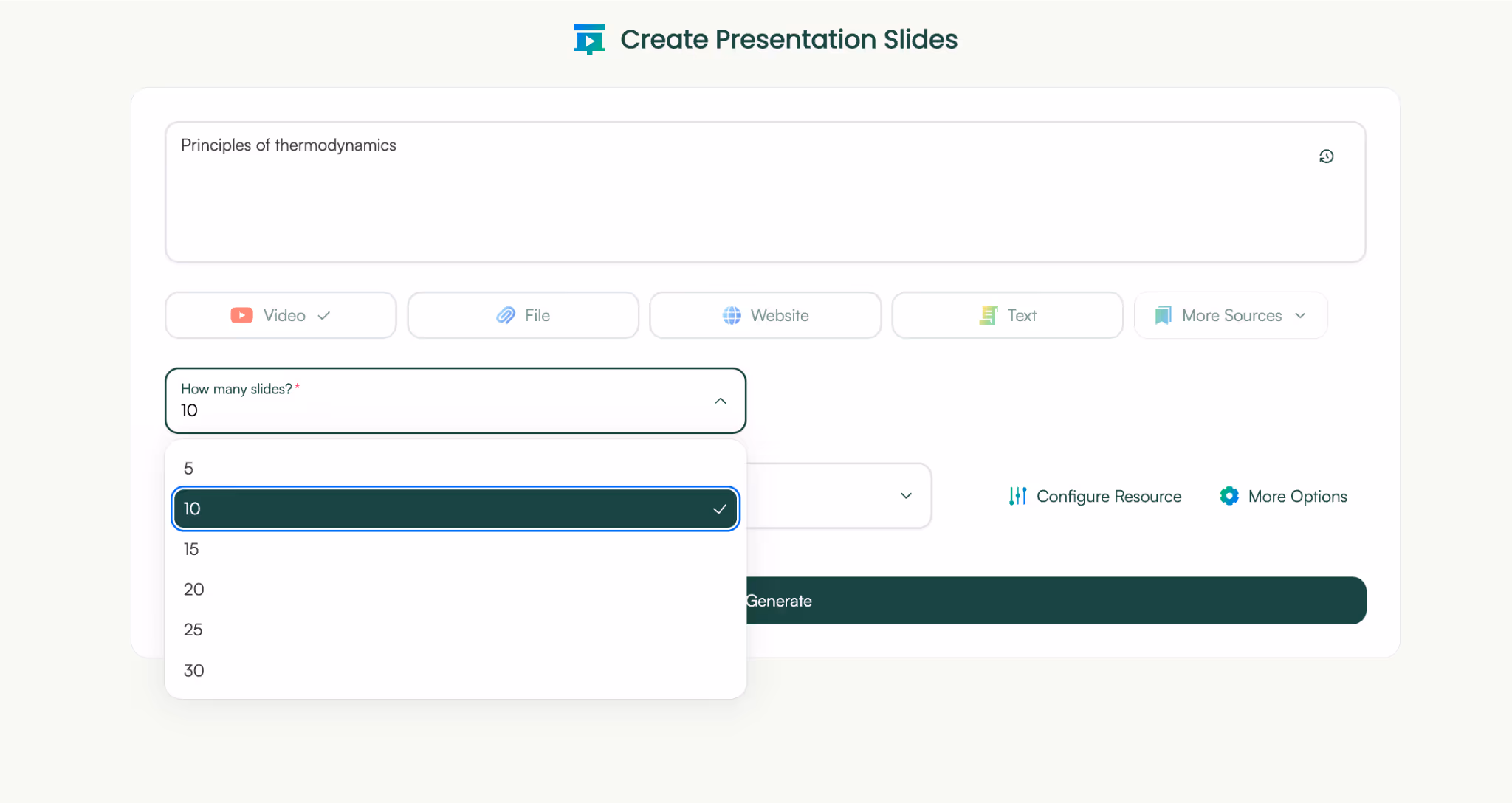Click the gear icon next to More Options
Image resolution: width=1512 pixels, height=803 pixels.
(1228, 496)
